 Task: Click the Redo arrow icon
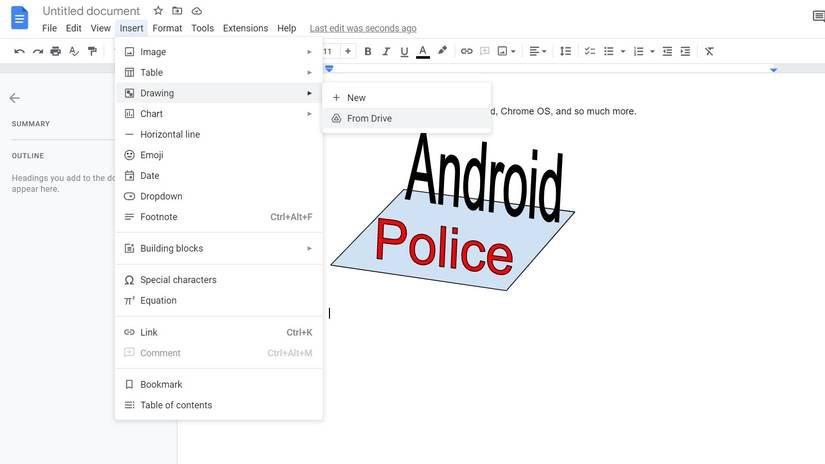click(38, 51)
